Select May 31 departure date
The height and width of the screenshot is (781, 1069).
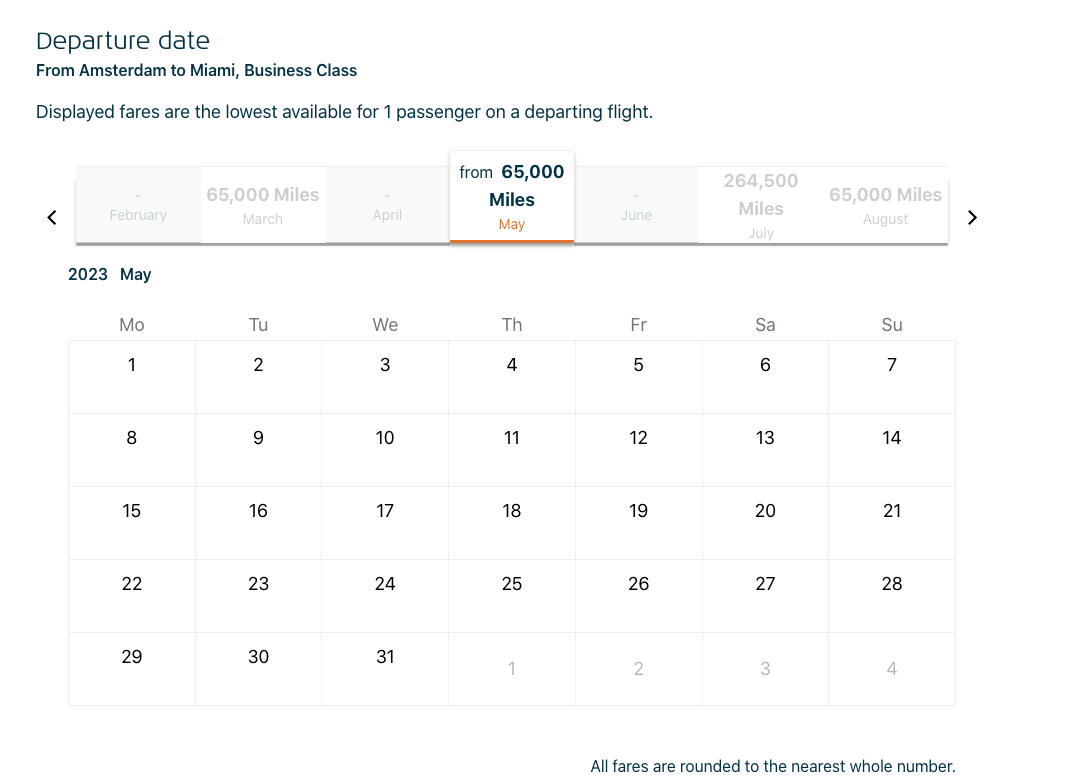tap(385, 668)
